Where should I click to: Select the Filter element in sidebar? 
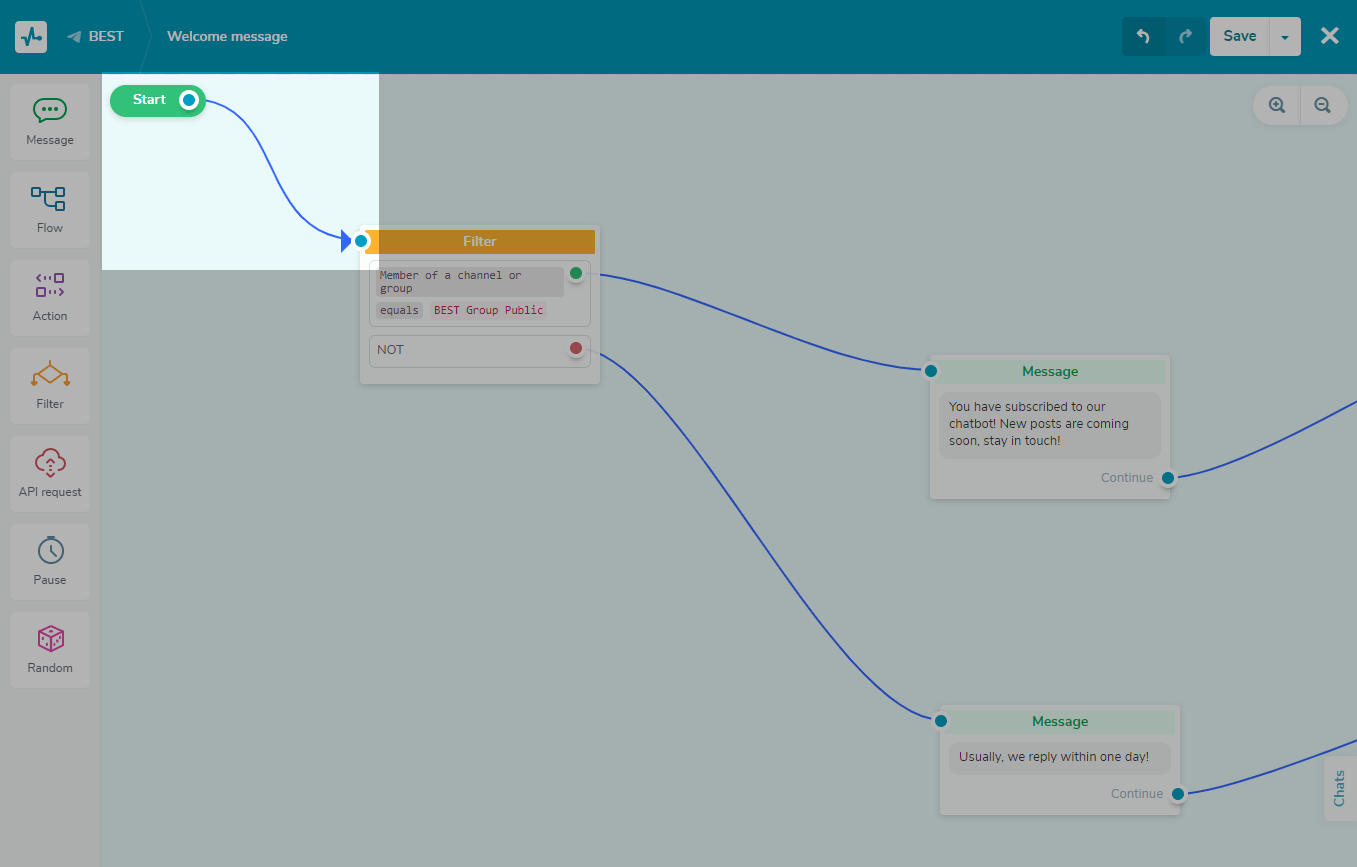(50, 386)
